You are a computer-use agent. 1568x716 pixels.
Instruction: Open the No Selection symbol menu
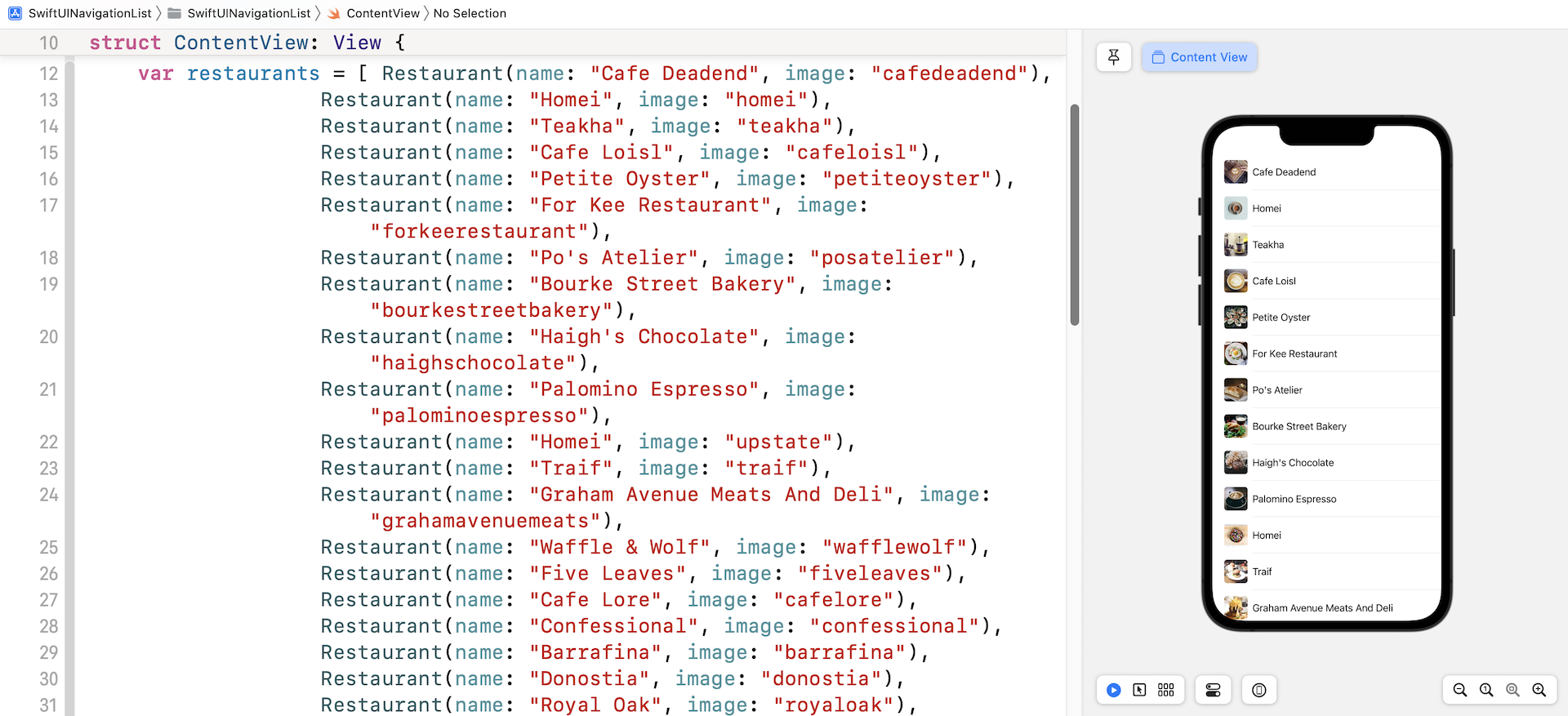(470, 13)
